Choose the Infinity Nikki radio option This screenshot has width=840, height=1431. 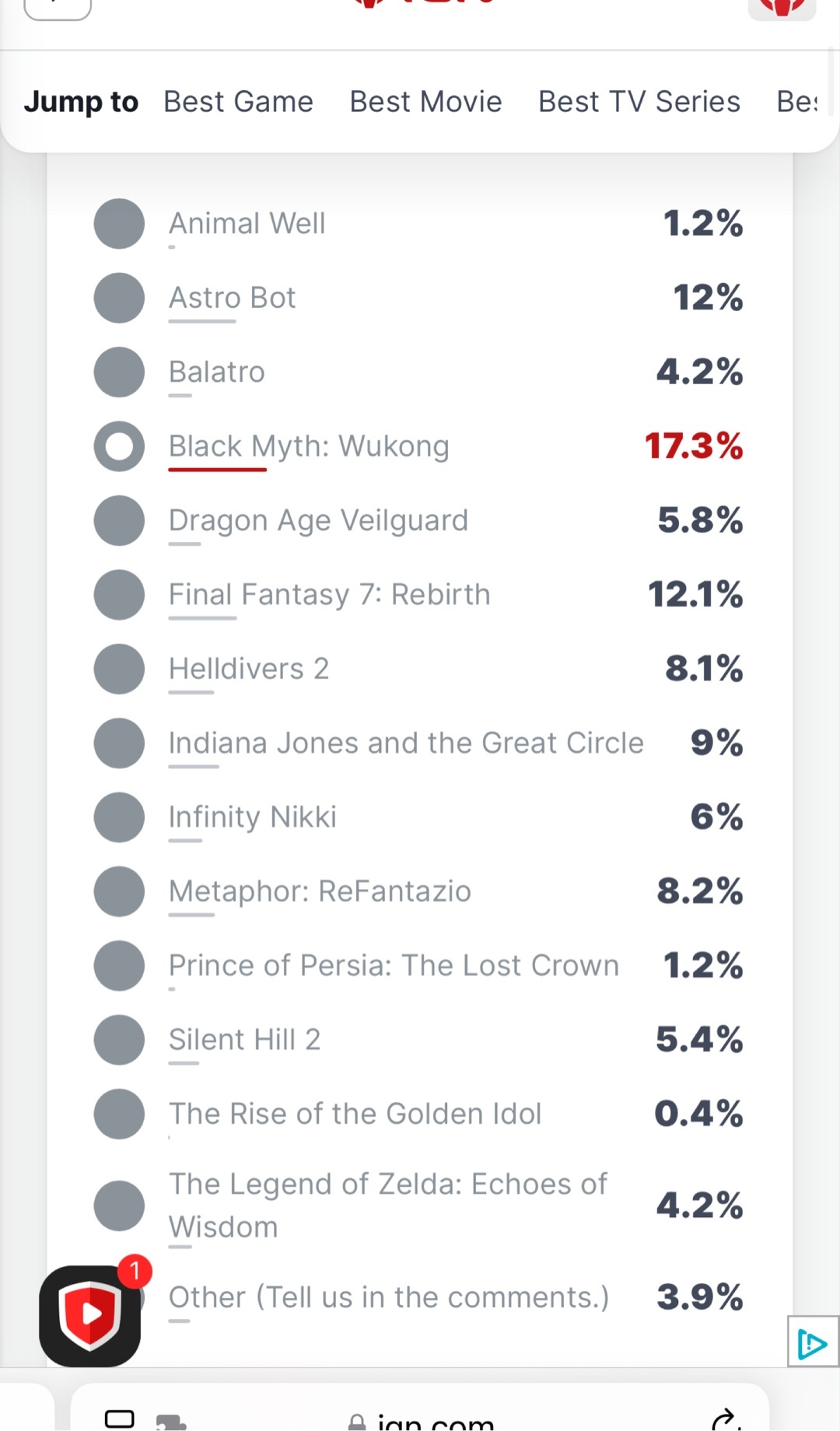click(119, 817)
